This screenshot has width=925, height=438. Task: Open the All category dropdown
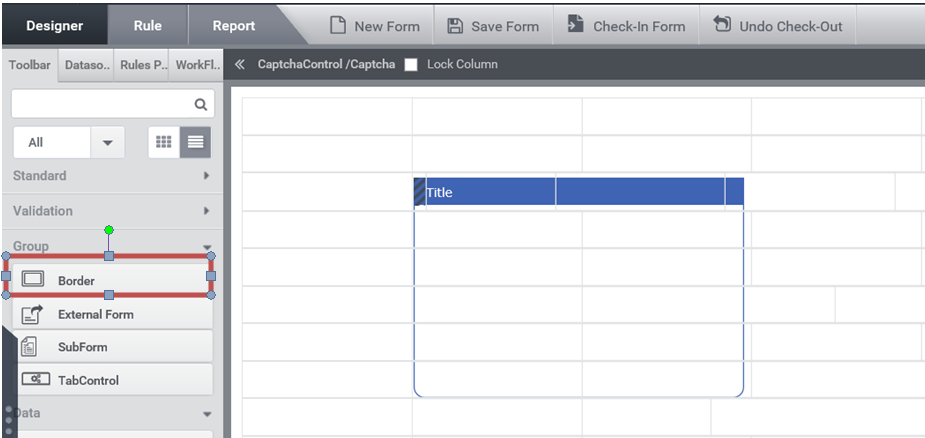click(x=68, y=142)
